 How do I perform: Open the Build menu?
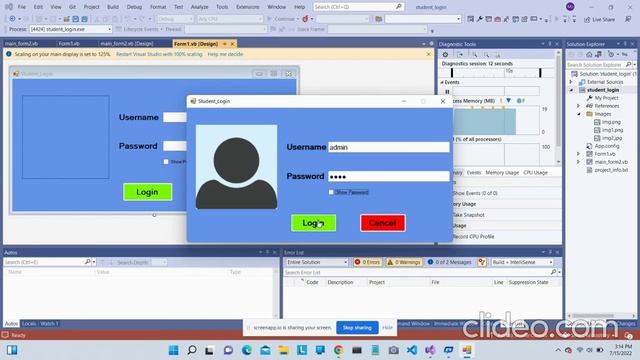(113, 7)
